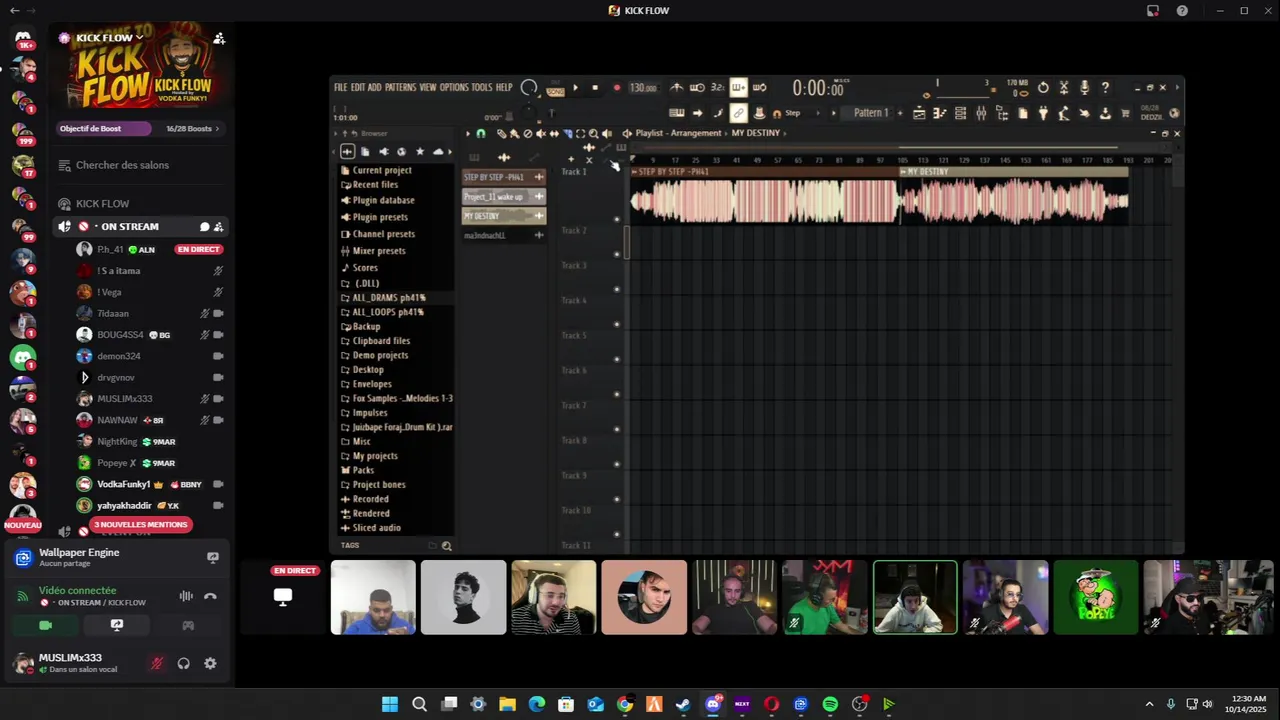Click the Discord disconnect call icon
Image resolution: width=1280 pixels, height=720 pixels.
211,596
